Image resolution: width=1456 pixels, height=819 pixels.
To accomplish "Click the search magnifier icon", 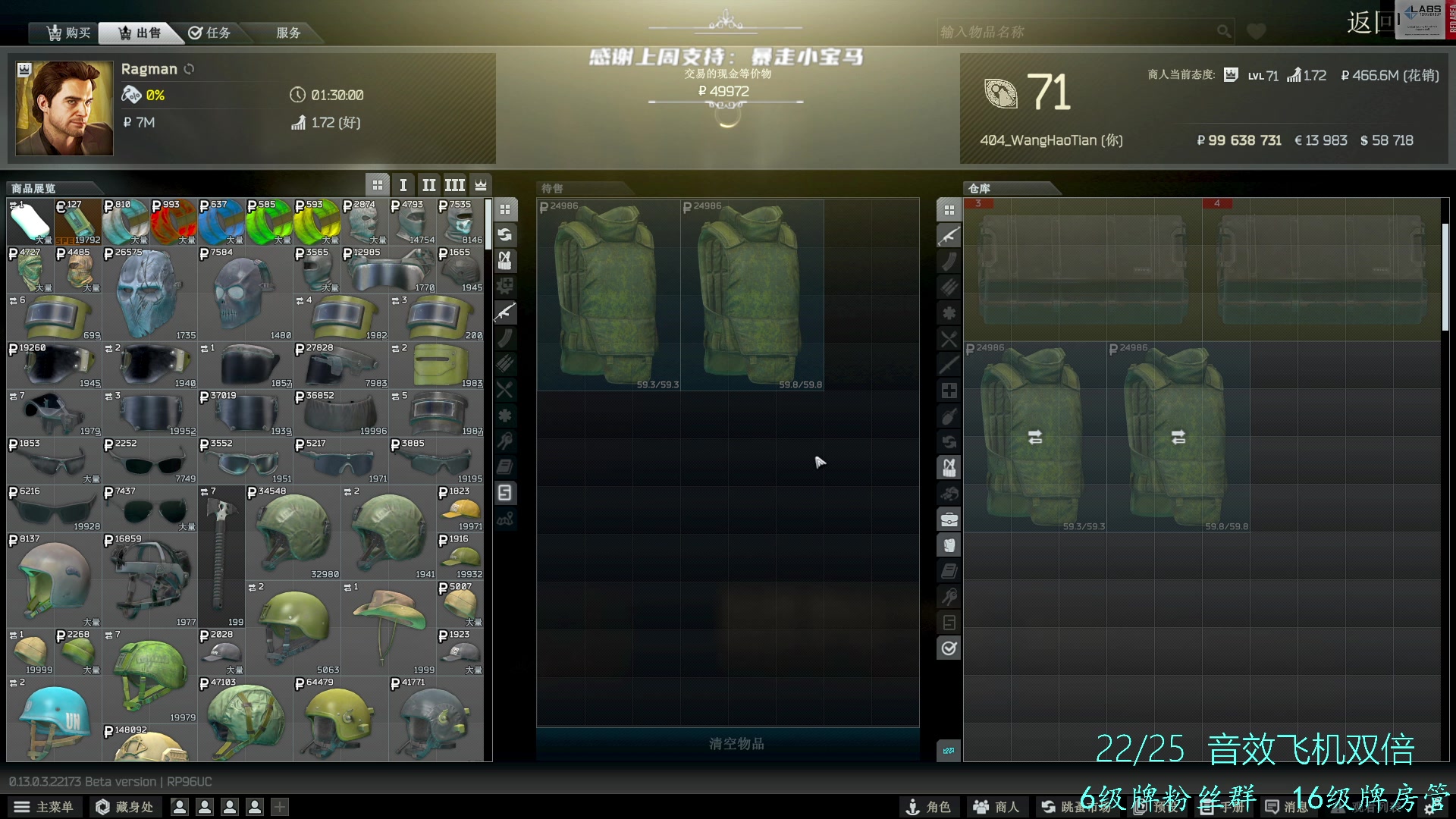I will coord(1224,31).
